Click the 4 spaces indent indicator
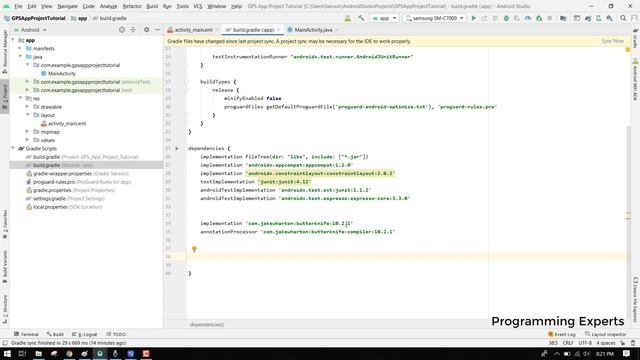The height and width of the screenshot is (360, 640). point(605,343)
